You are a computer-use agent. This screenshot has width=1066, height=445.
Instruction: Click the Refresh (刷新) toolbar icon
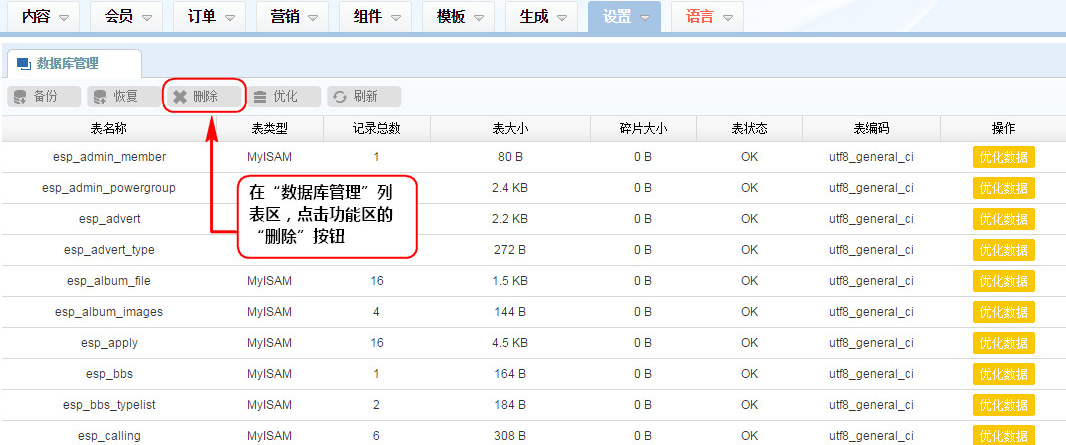(x=340, y=97)
